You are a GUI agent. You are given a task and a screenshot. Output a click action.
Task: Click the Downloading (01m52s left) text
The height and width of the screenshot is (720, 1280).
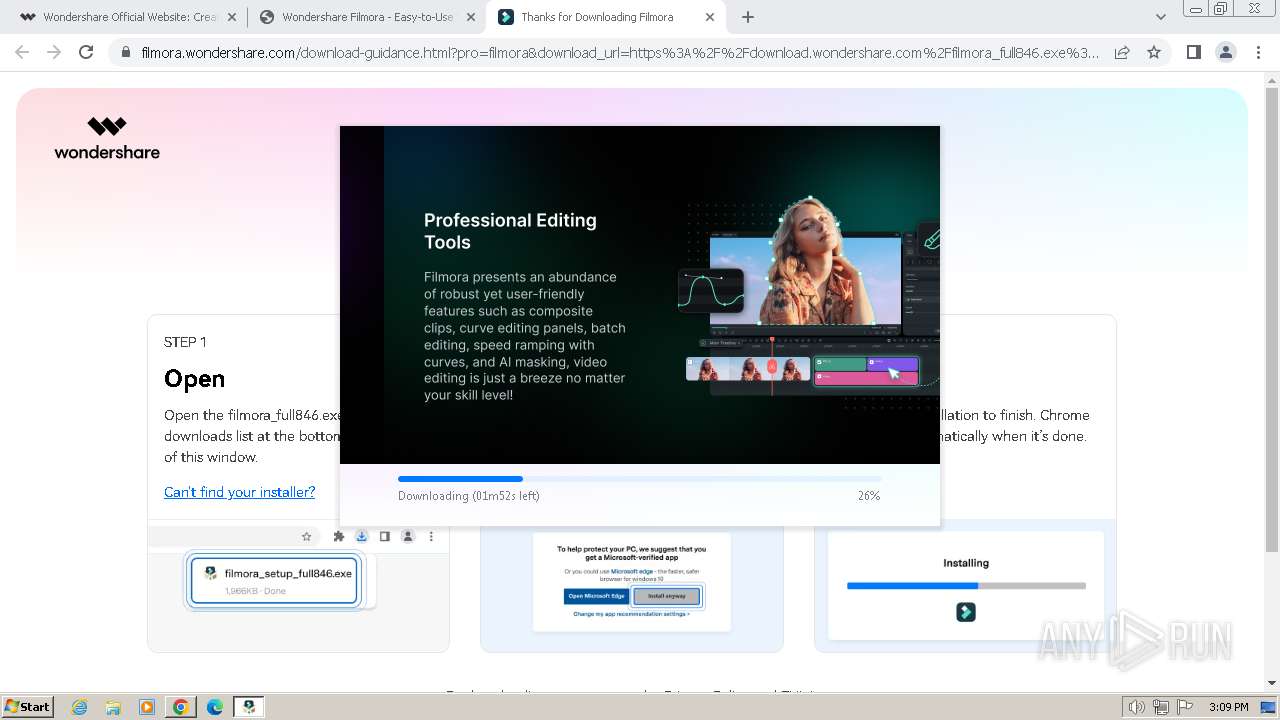[469, 496]
